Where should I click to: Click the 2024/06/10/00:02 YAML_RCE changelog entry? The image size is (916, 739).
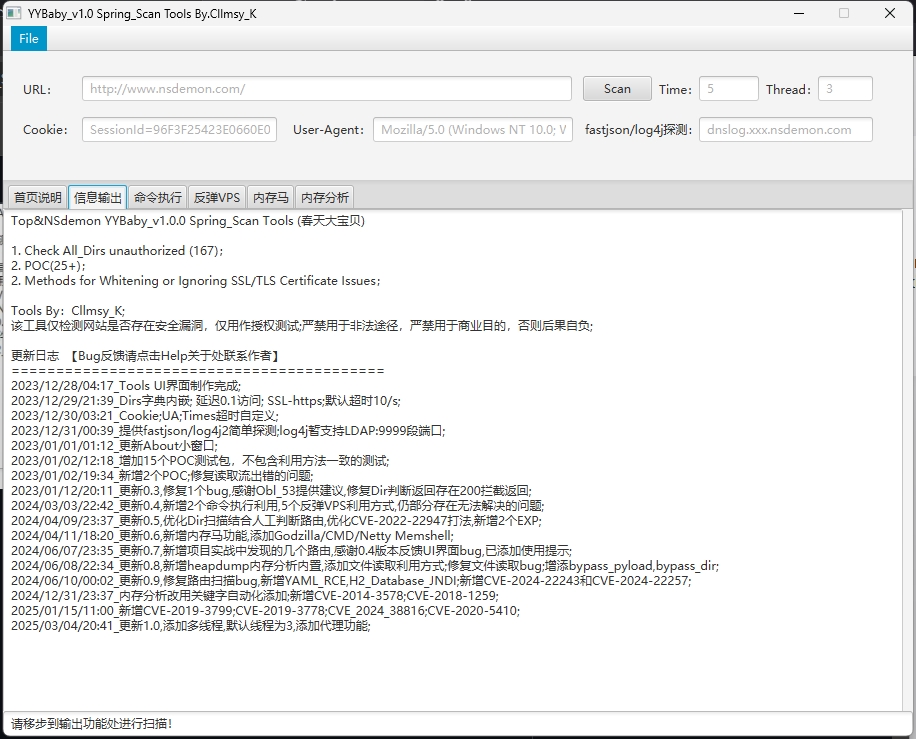(351, 581)
